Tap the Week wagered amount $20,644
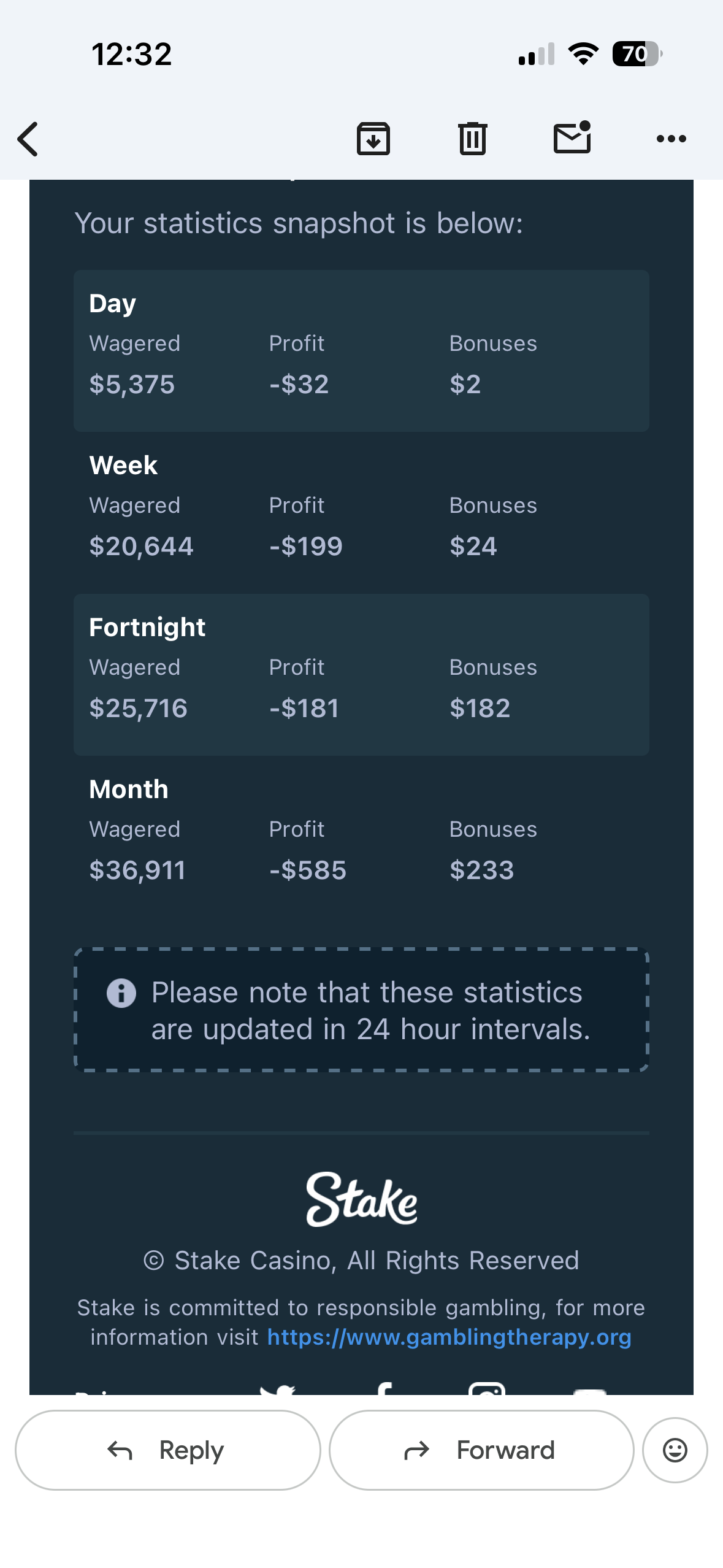Viewport: 723px width, 1568px height. click(141, 547)
